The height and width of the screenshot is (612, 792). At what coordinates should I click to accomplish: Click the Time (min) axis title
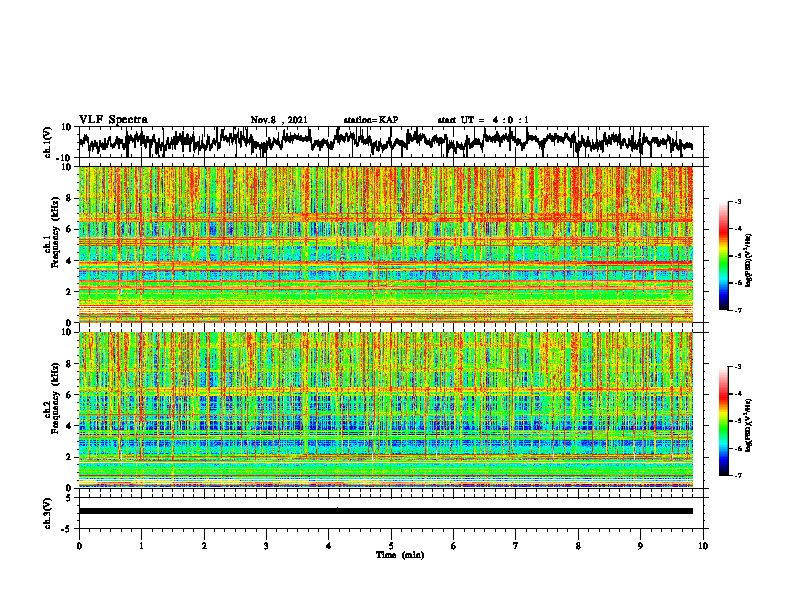click(400, 555)
